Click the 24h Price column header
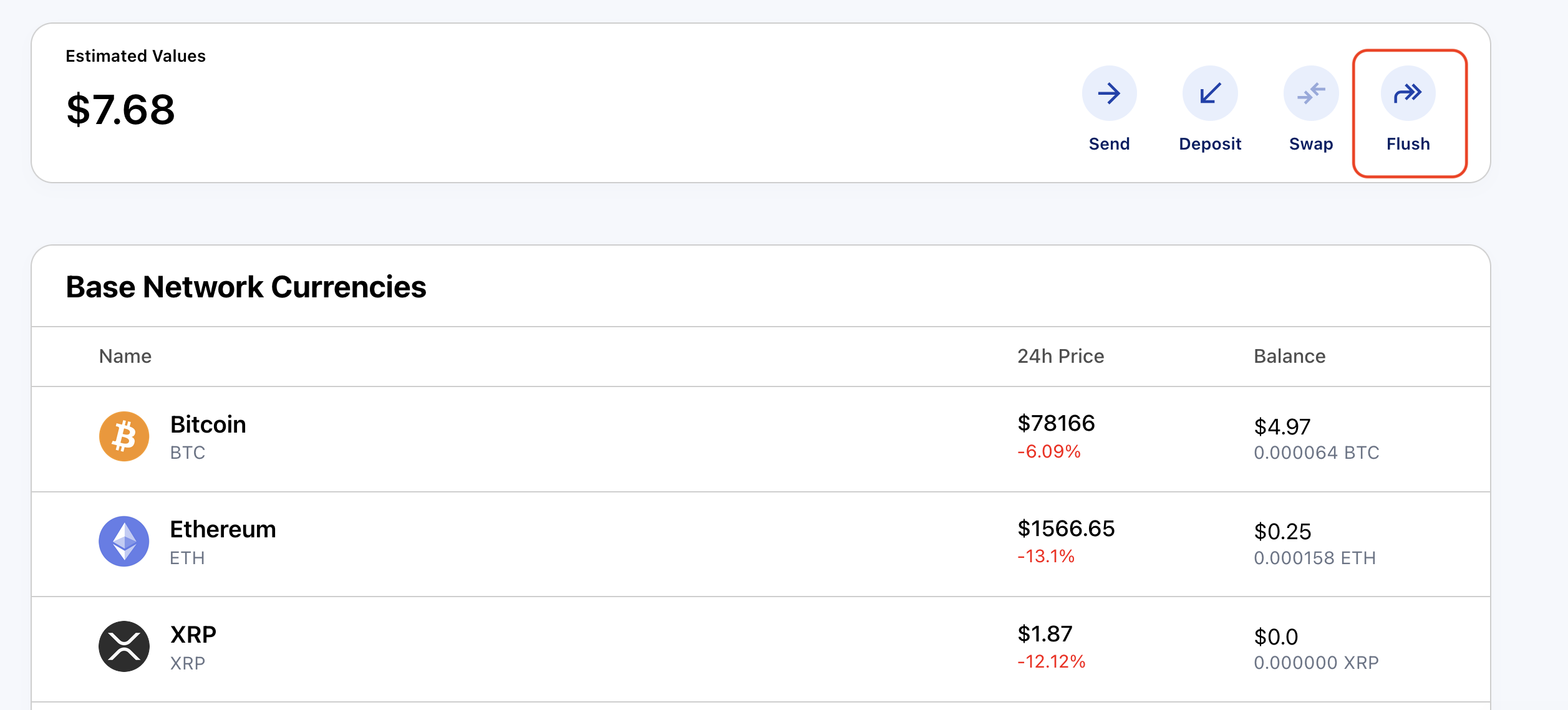This screenshot has width=1568, height=710. coord(1060,356)
